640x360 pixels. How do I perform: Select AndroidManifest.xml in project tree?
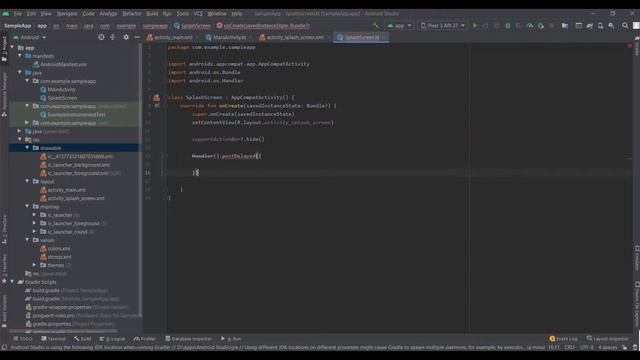[63, 64]
